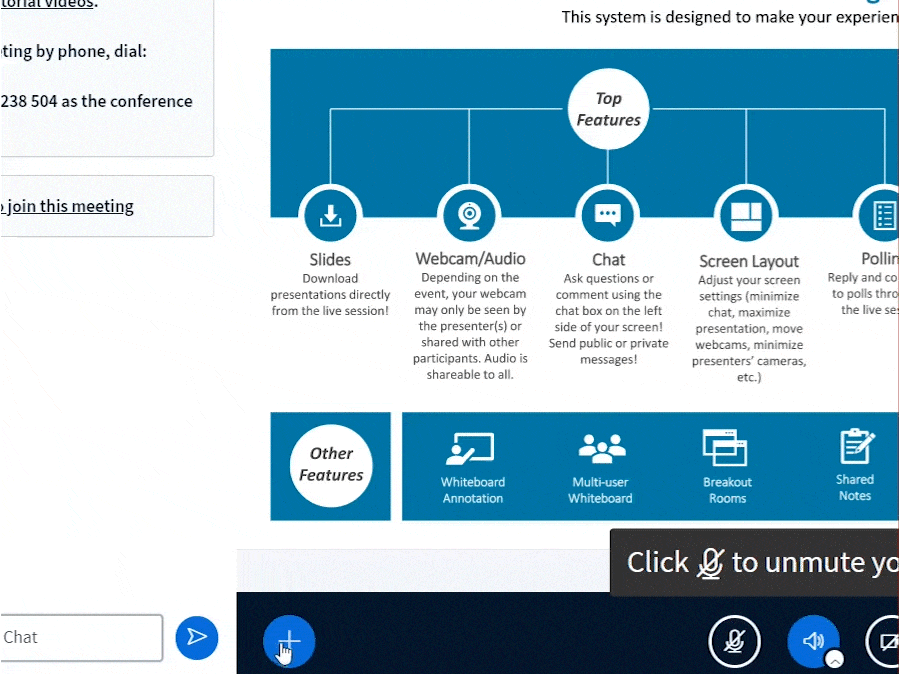Click the Whiteboard Annotation icon
The width and height of the screenshot is (900, 674).
click(x=472, y=451)
